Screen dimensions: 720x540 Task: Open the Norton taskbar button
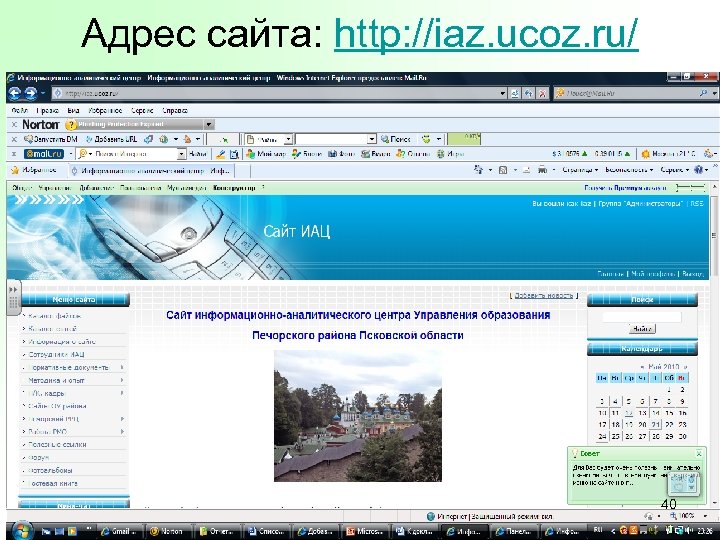coord(168,531)
